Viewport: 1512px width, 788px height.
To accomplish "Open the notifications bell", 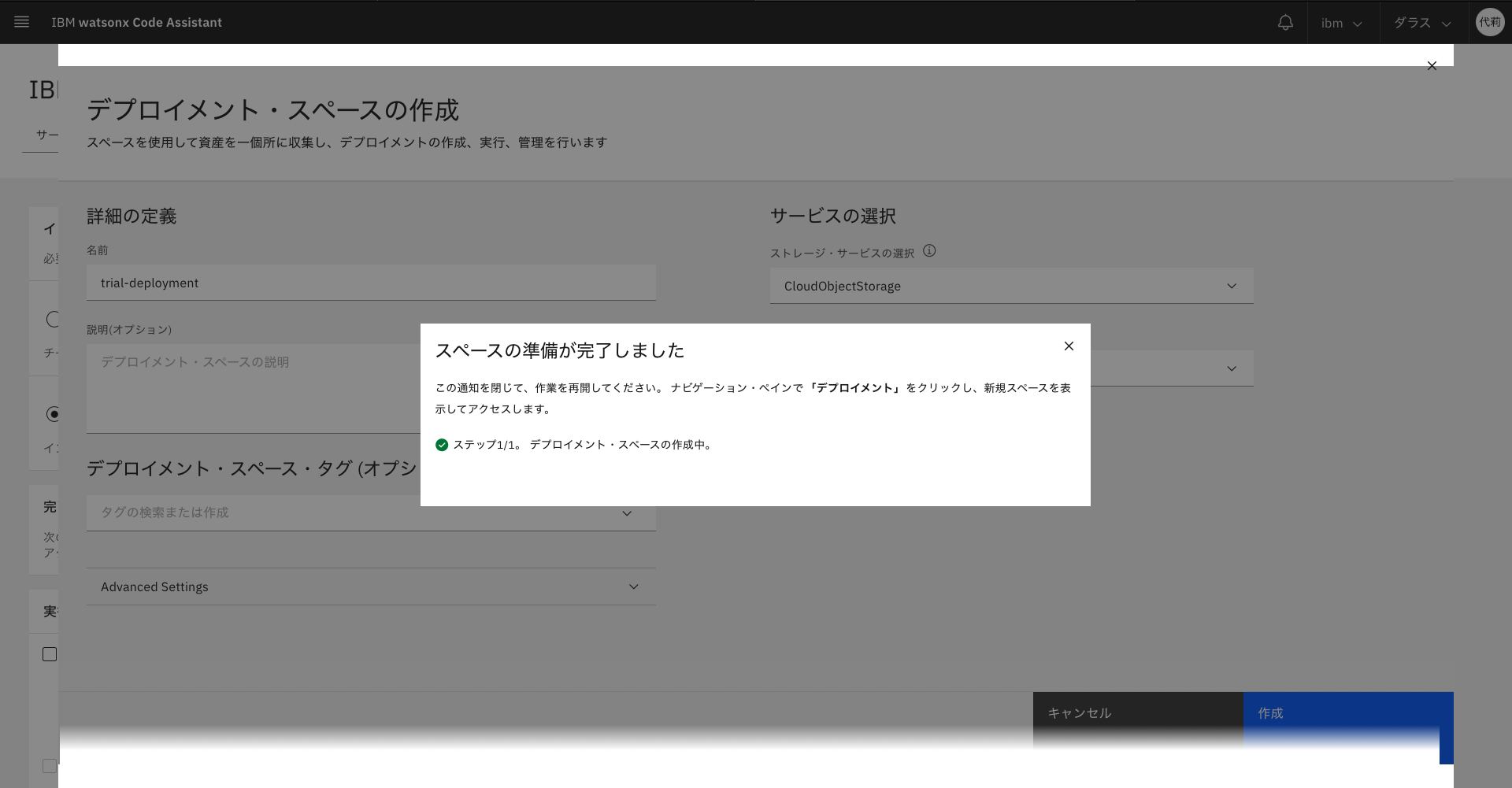I will [x=1286, y=21].
